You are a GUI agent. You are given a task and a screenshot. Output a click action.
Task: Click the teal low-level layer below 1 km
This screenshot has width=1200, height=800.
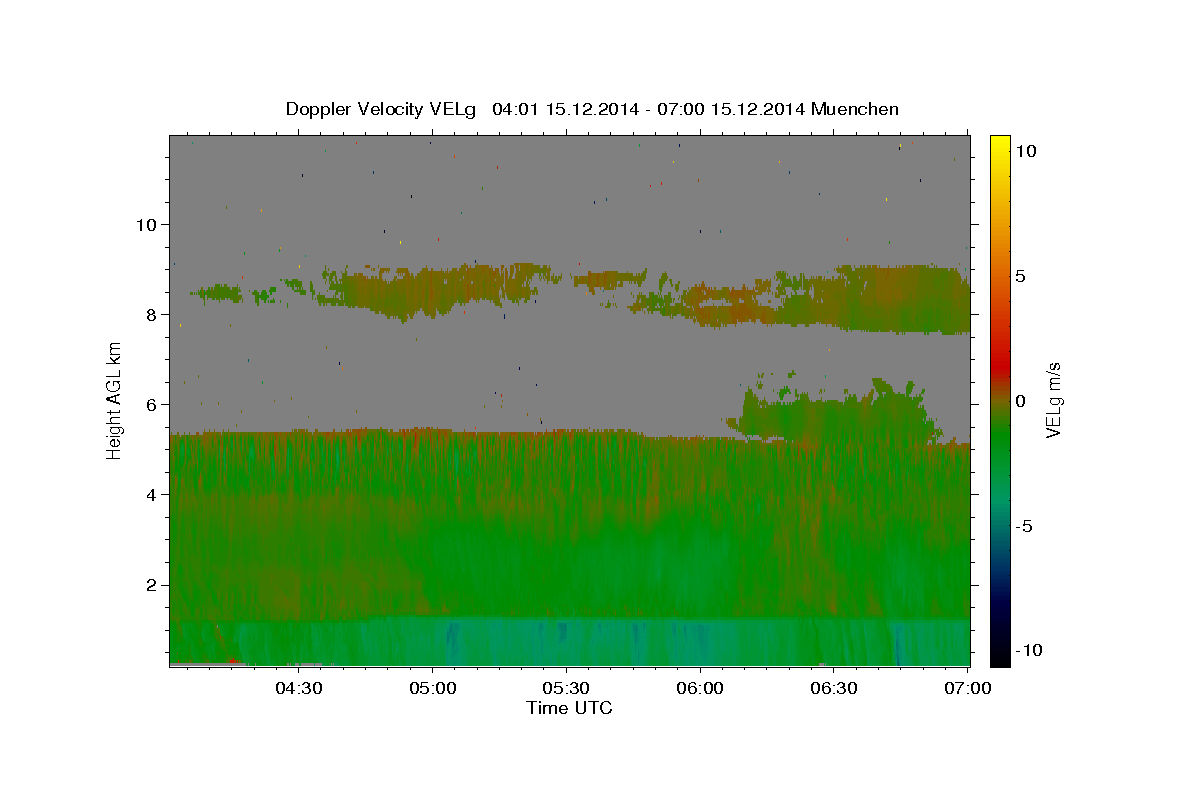pyautogui.click(x=570, y=642)
